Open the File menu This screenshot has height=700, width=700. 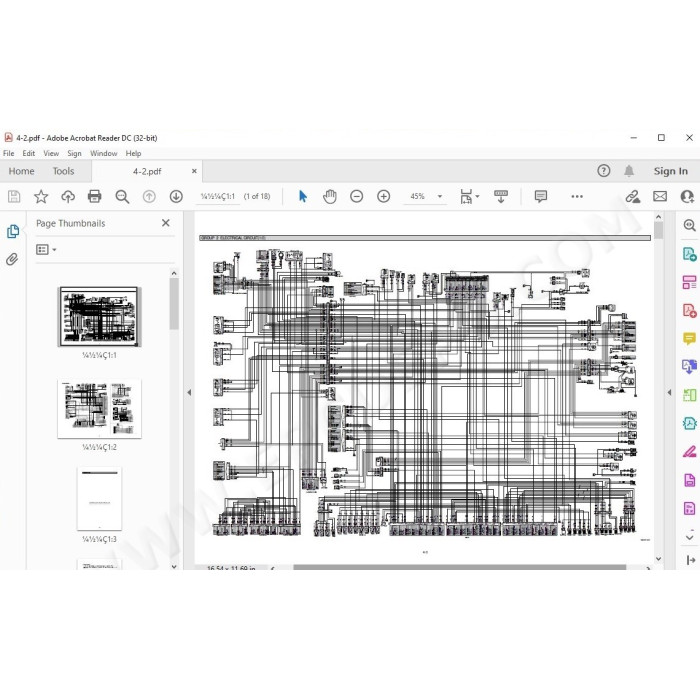[8, 153]
